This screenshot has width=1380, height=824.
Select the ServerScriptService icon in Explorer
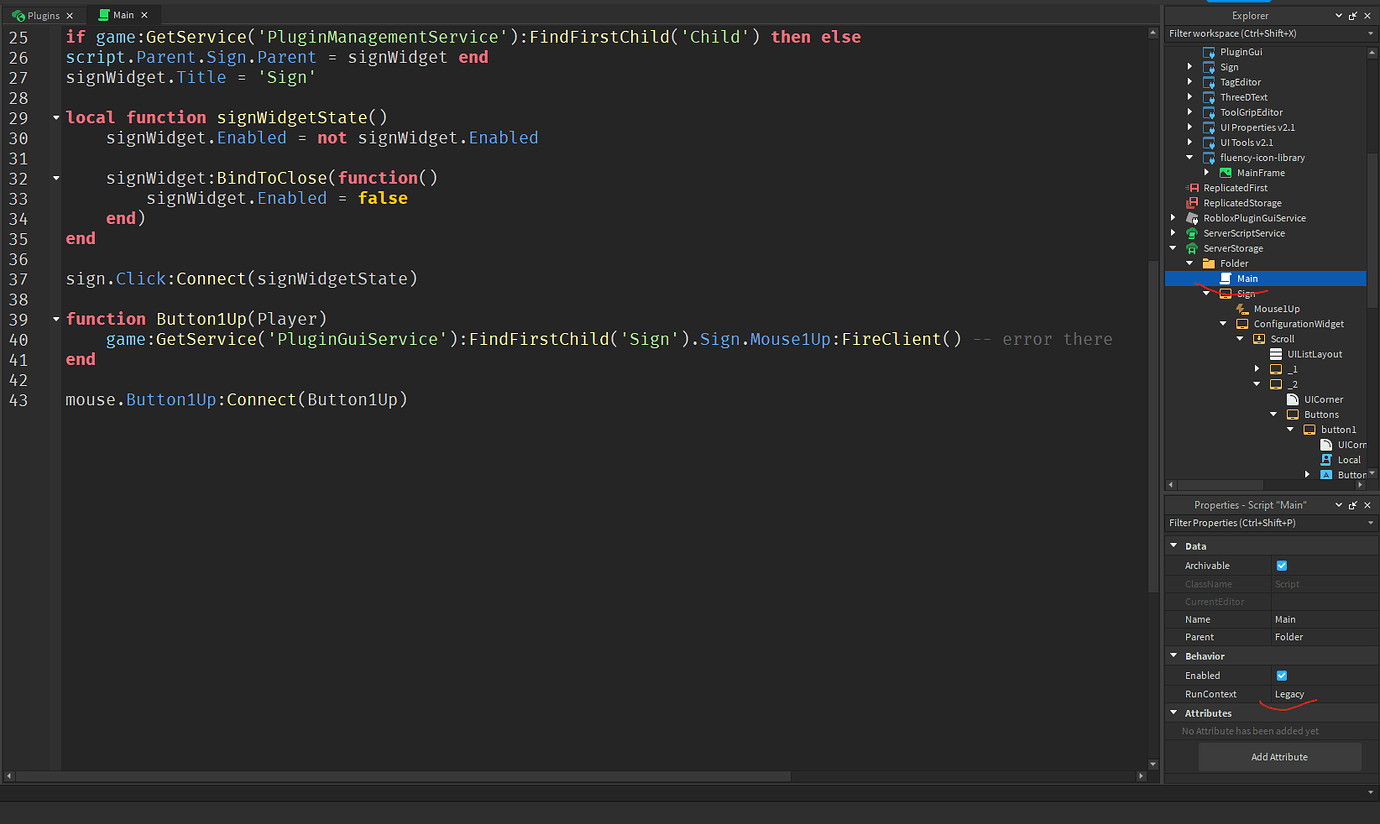click(1192, 233)
